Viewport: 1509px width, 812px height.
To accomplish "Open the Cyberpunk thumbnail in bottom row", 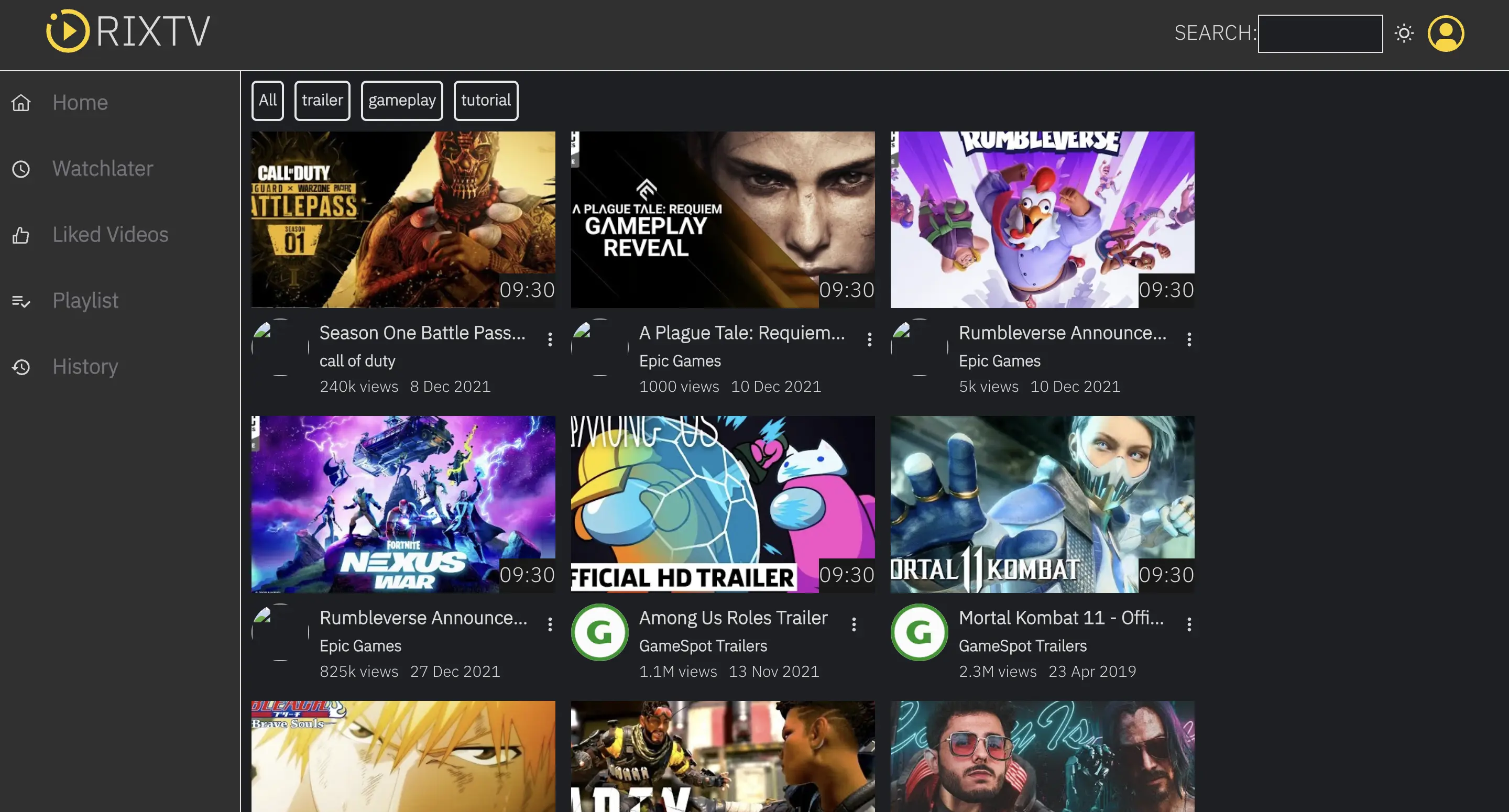I will pyautogui.click(x=1042, y=756).
